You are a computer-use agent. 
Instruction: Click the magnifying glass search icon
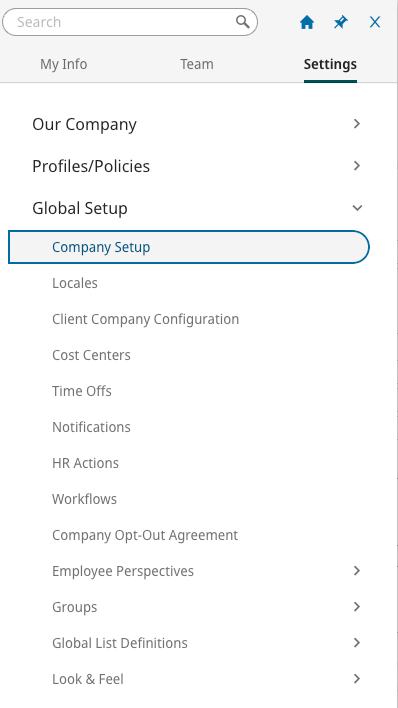pyautogui.click(x=243, y=22)
